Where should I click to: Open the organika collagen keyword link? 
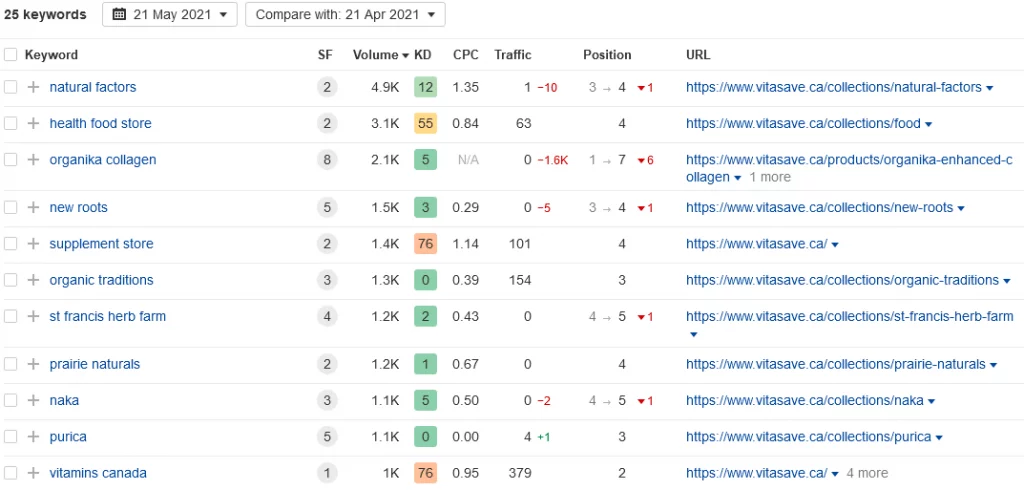coord(103,160)
